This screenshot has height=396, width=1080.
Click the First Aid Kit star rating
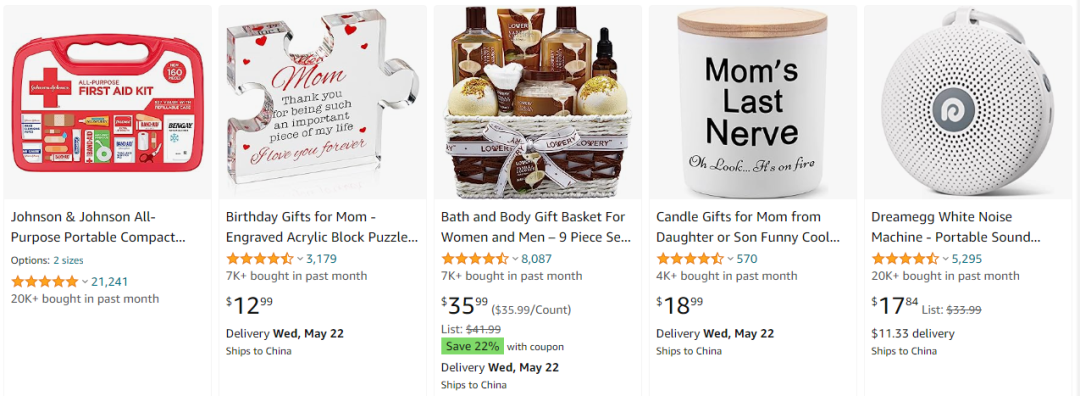click(x=45, y=282)
